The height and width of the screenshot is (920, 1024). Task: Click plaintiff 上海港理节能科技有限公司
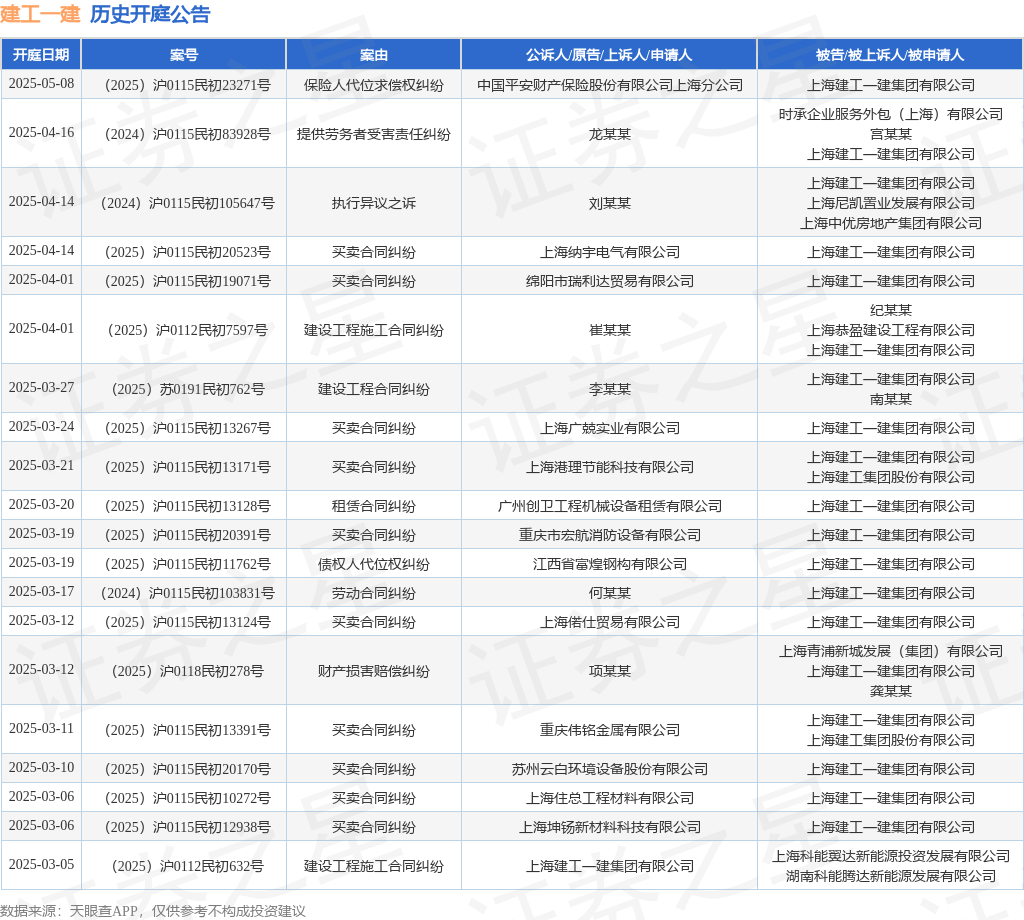609,467
